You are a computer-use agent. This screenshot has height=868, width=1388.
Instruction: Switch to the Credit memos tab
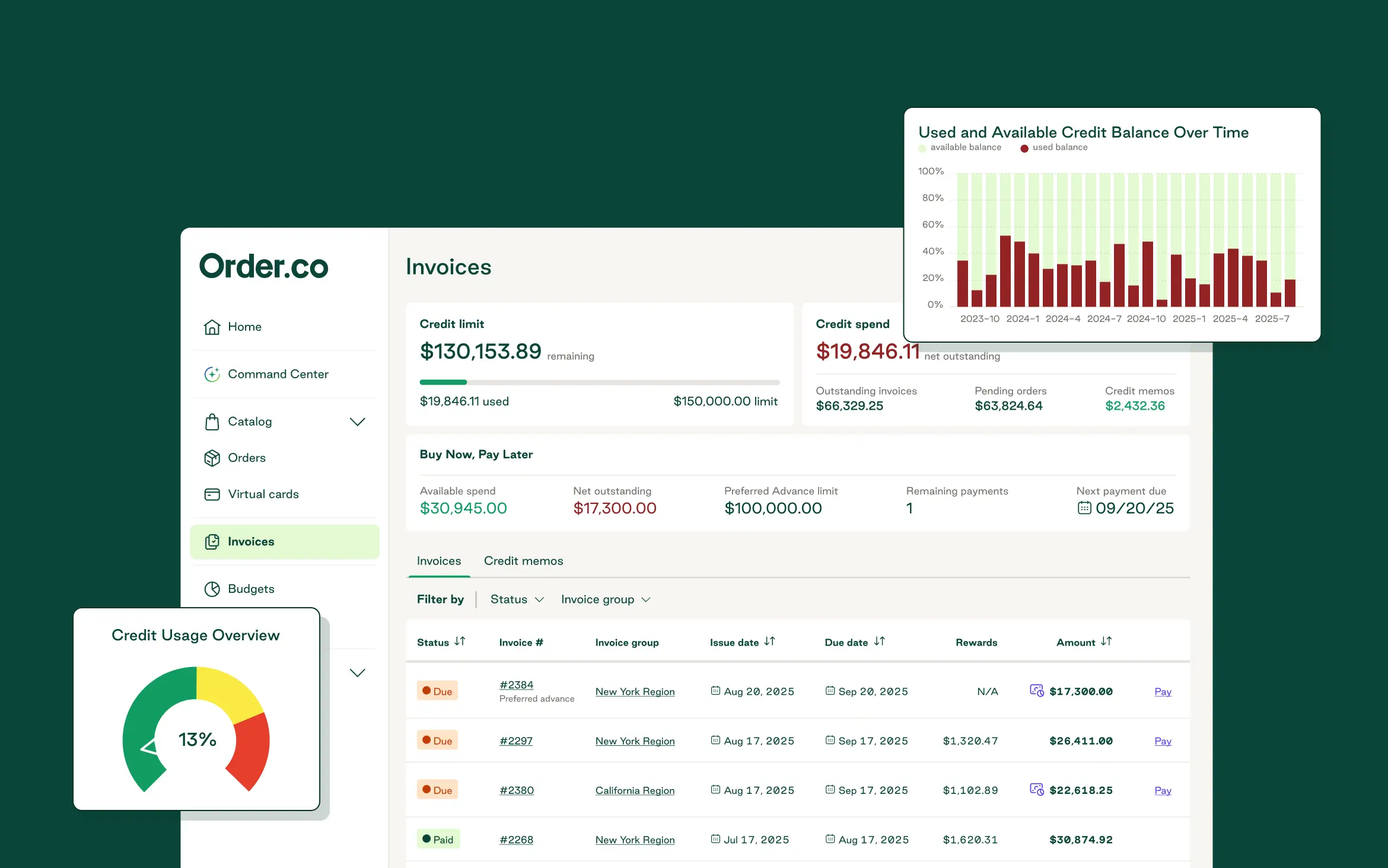523,561
